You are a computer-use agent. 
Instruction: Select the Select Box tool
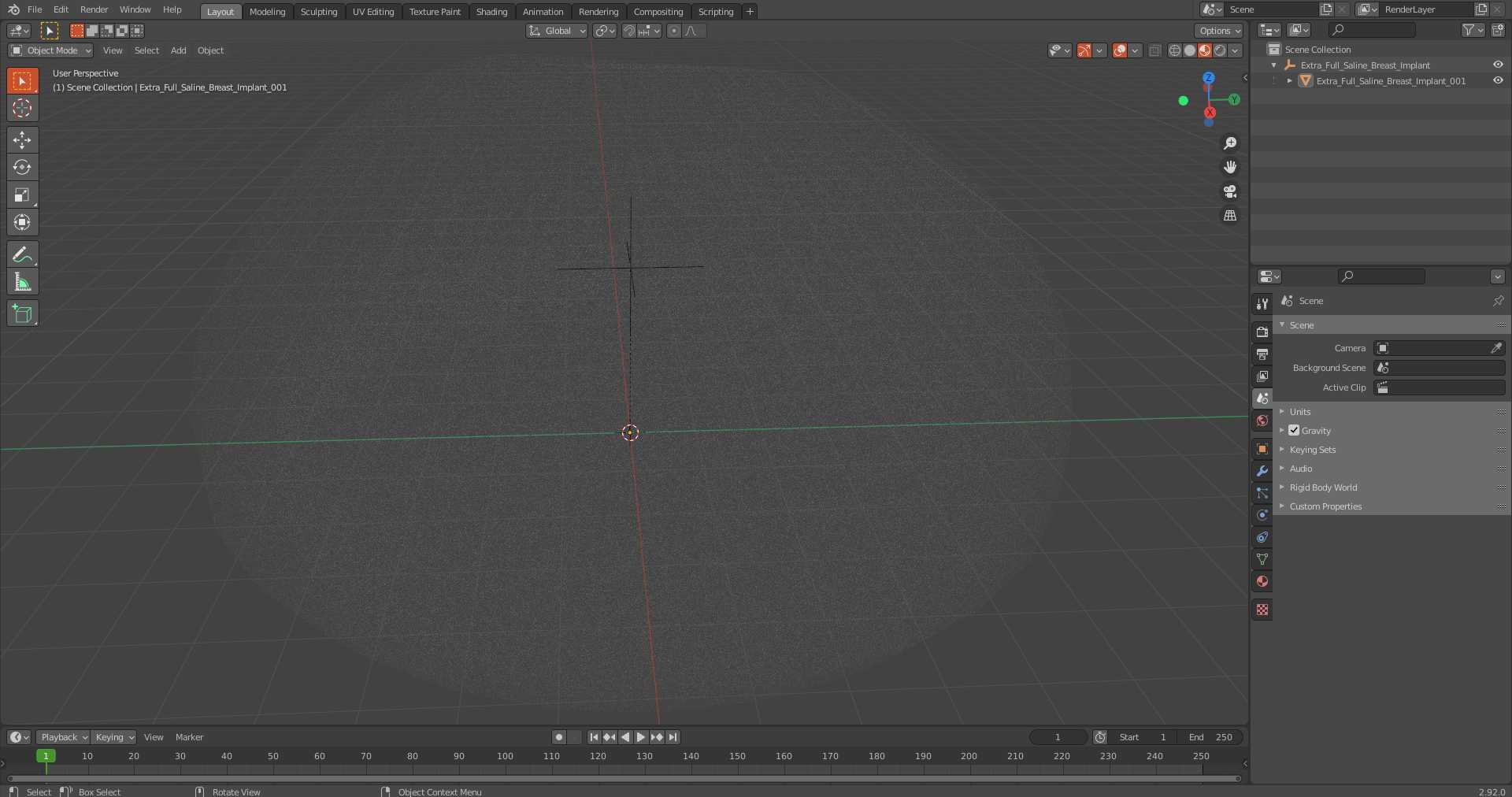(x=22, y=80)
